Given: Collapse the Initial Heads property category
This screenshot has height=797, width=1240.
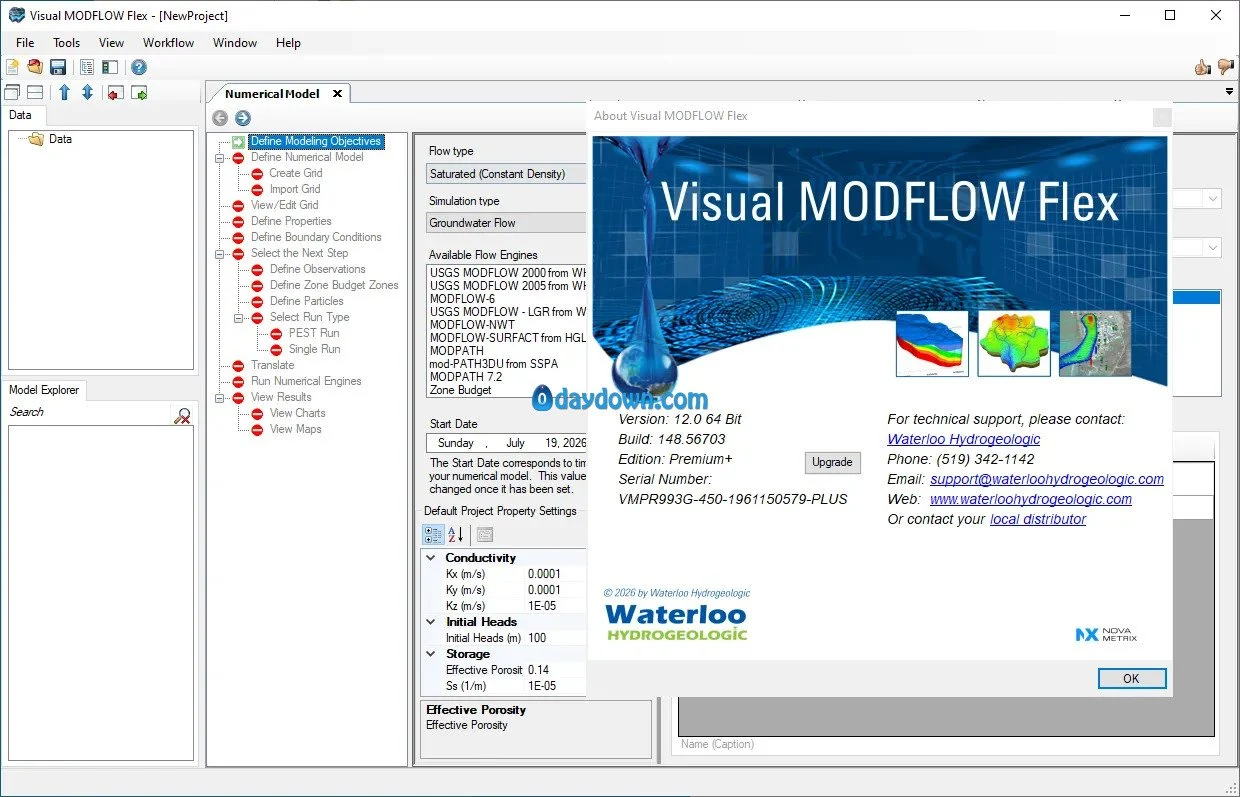Looking at the screenshot, I should [x=431, y=622].
